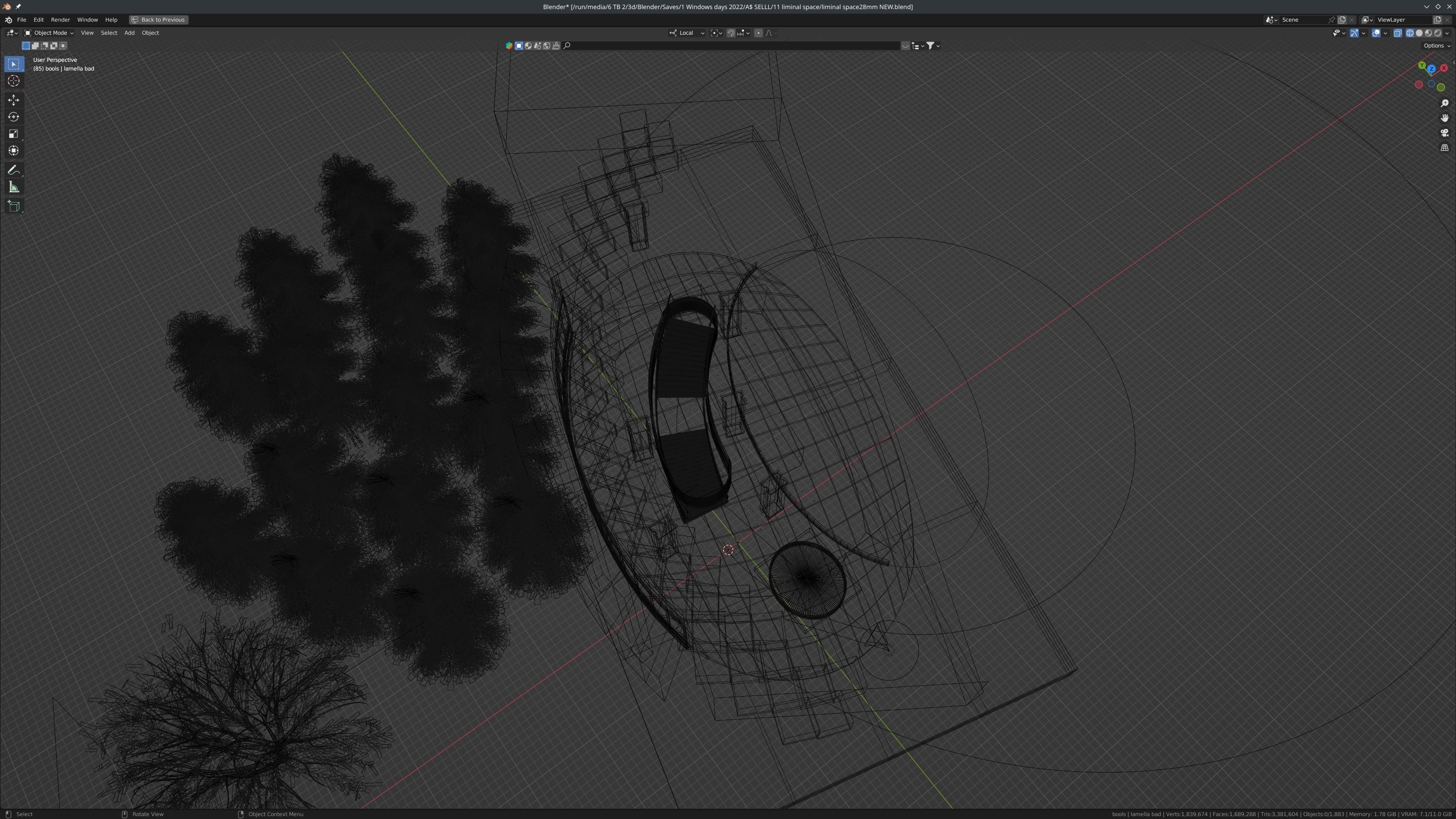
Task: Choose the Rotate tool
Action: pyautogui.click(x=14, y=117)
